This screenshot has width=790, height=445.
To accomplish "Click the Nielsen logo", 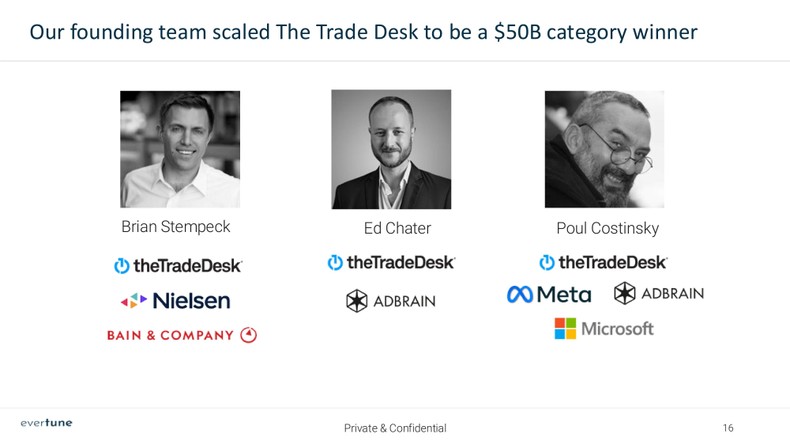I will pyautogui.click(x=176, y=300).
